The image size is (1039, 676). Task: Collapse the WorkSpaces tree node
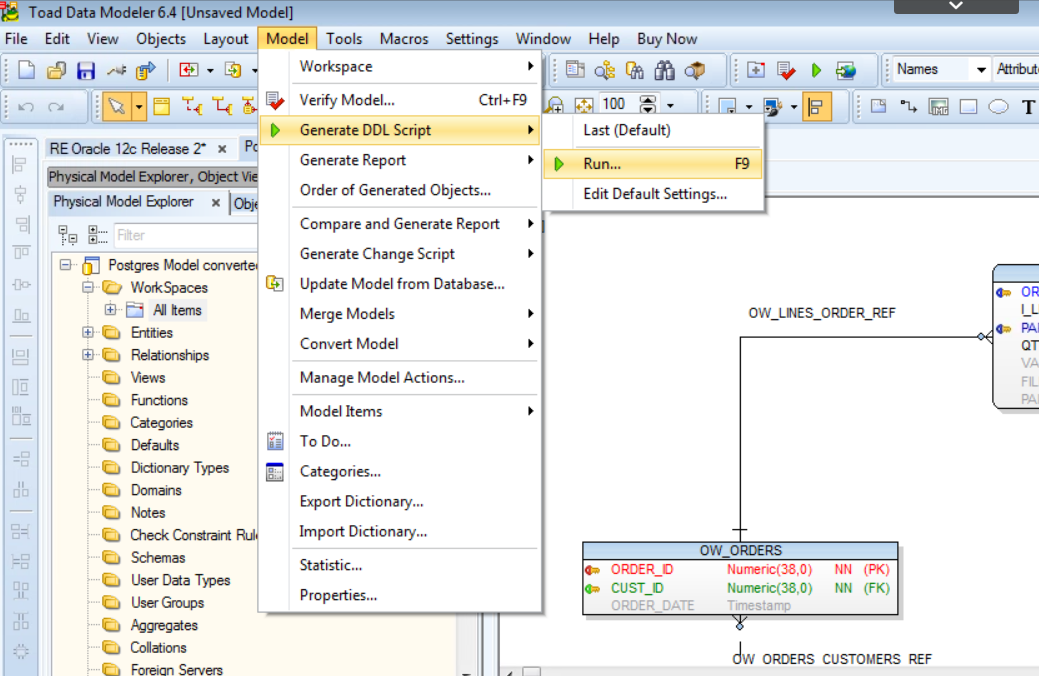pos(87,287)
